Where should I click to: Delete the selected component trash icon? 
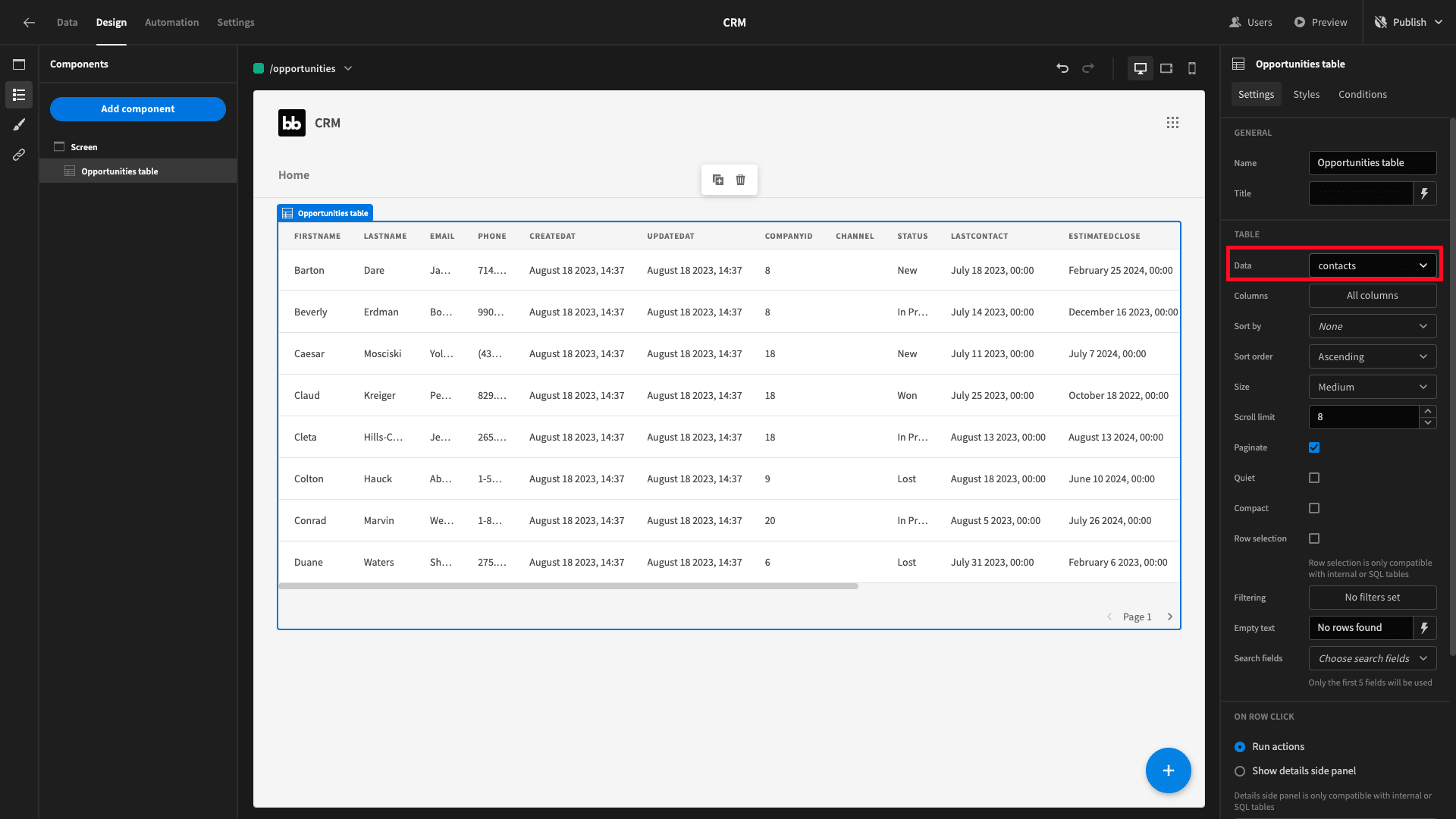click(x=741, y=180)
